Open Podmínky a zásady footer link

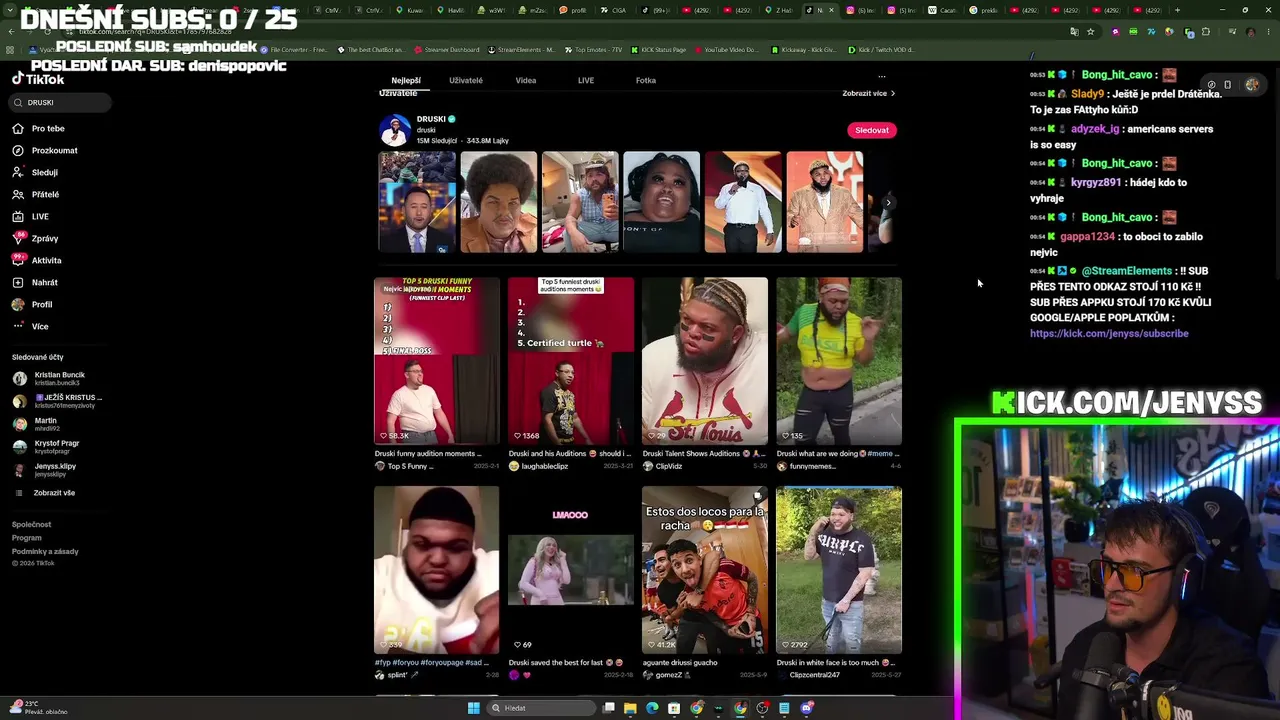(x=45, y=552)
